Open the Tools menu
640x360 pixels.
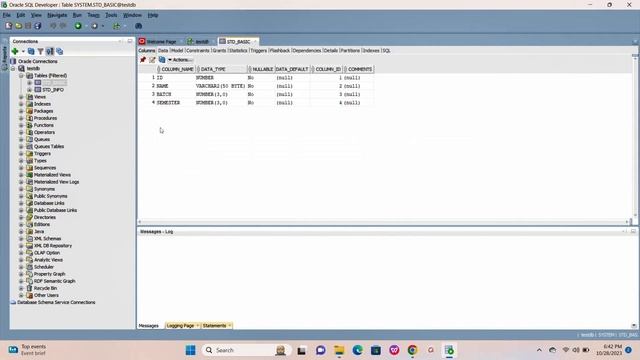[x=111, y=15]
